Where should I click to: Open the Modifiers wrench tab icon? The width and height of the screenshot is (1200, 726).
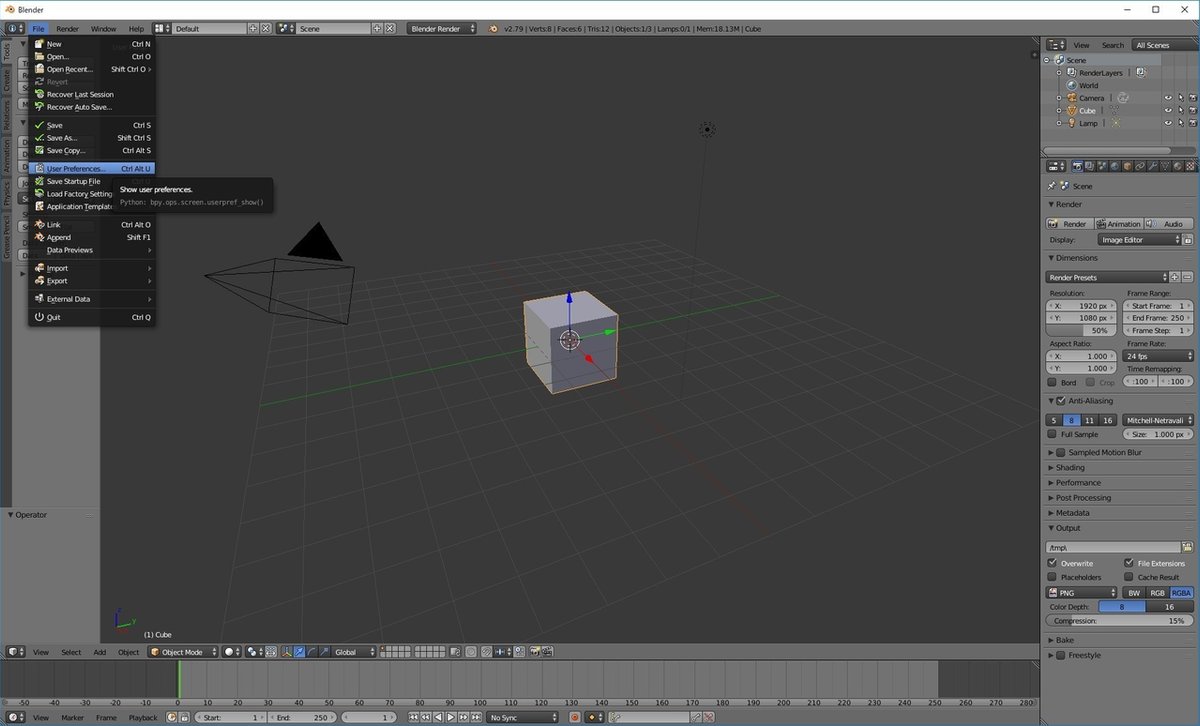(1153, 166)
